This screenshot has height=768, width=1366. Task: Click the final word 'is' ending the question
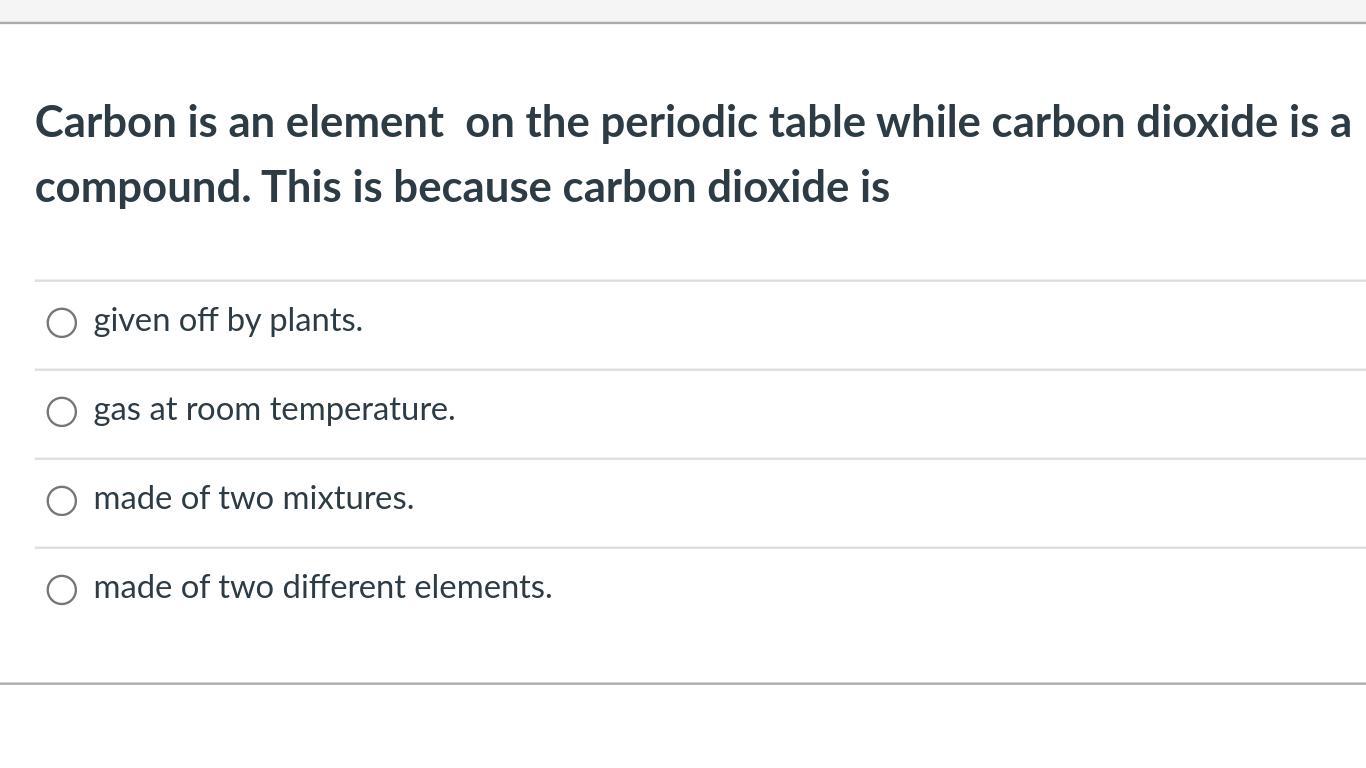[874, 187]
